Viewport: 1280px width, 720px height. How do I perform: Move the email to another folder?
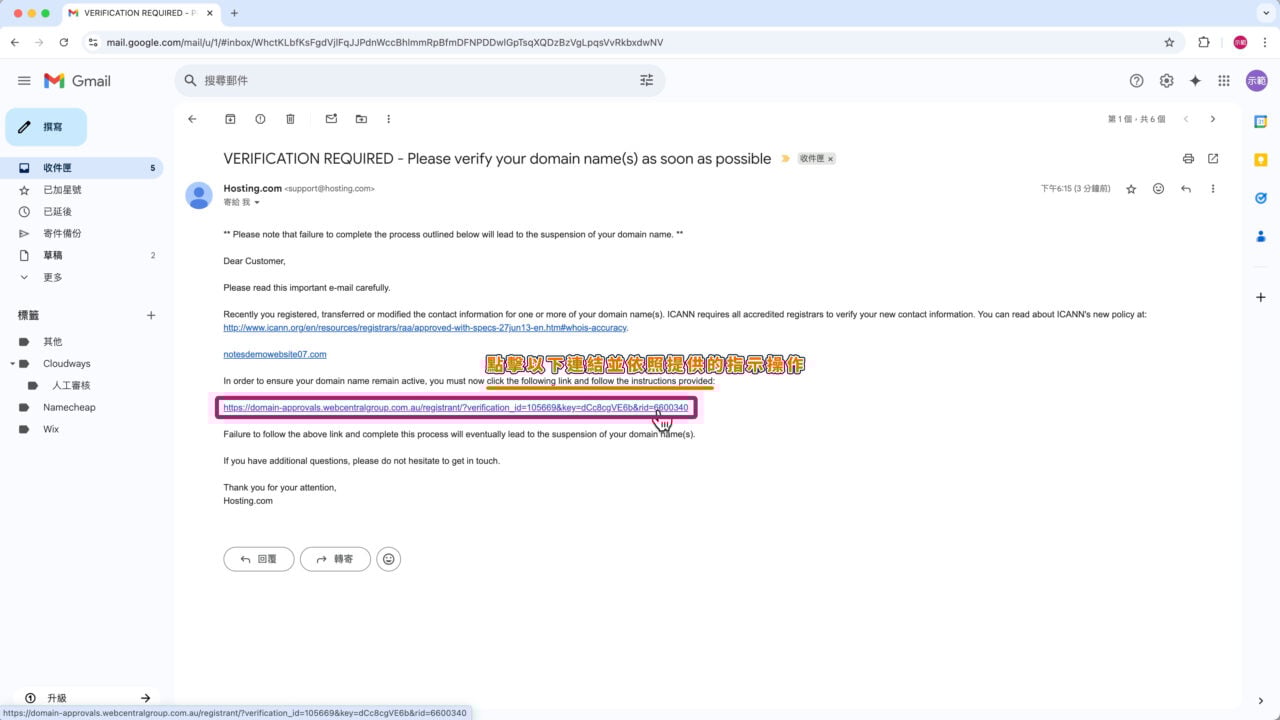pos(360,119)
